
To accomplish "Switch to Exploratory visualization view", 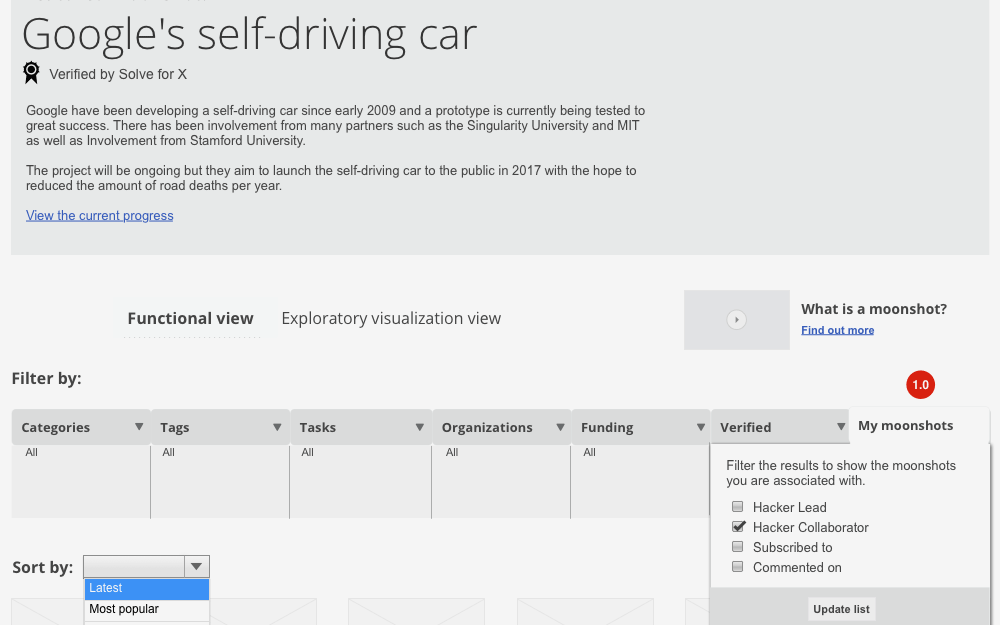I will coord(391,319).
